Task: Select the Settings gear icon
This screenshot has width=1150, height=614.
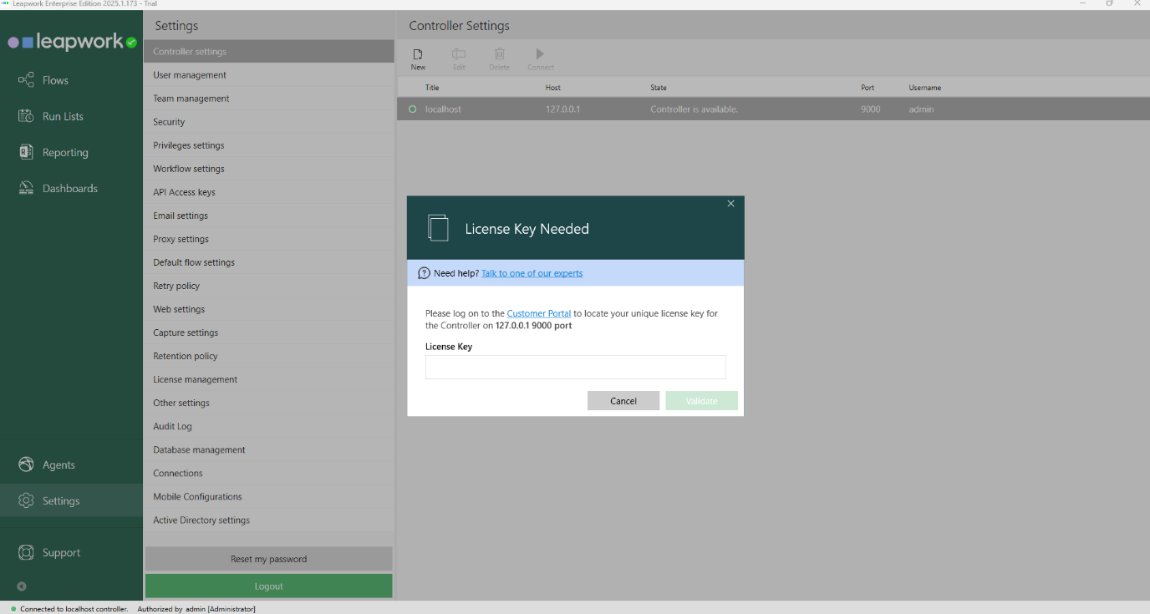Action: (x=26, y=500)
